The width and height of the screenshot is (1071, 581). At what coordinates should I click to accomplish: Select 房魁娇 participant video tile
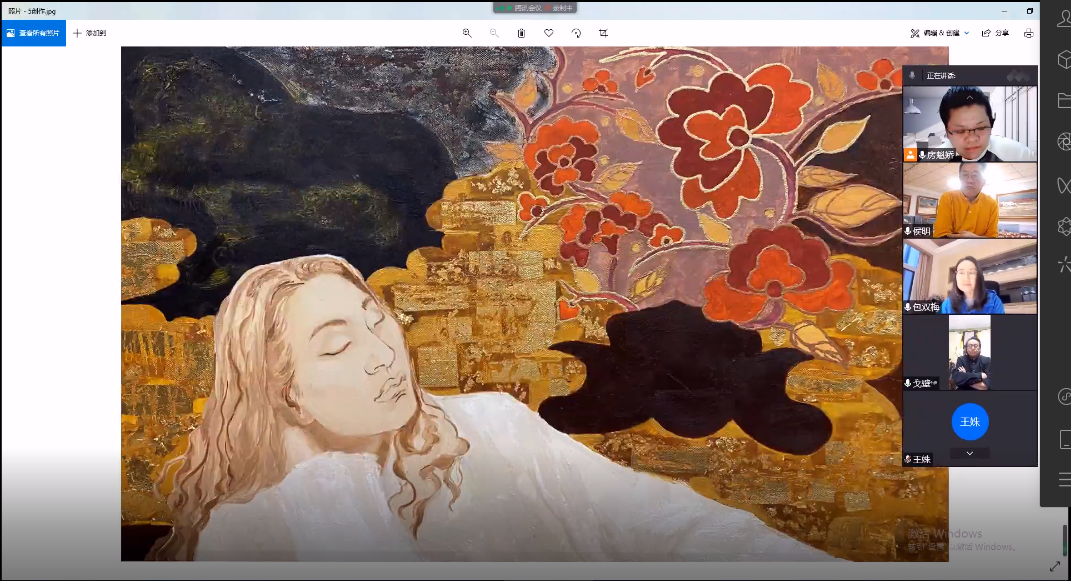pyautogui.click(x=970, y=124)
